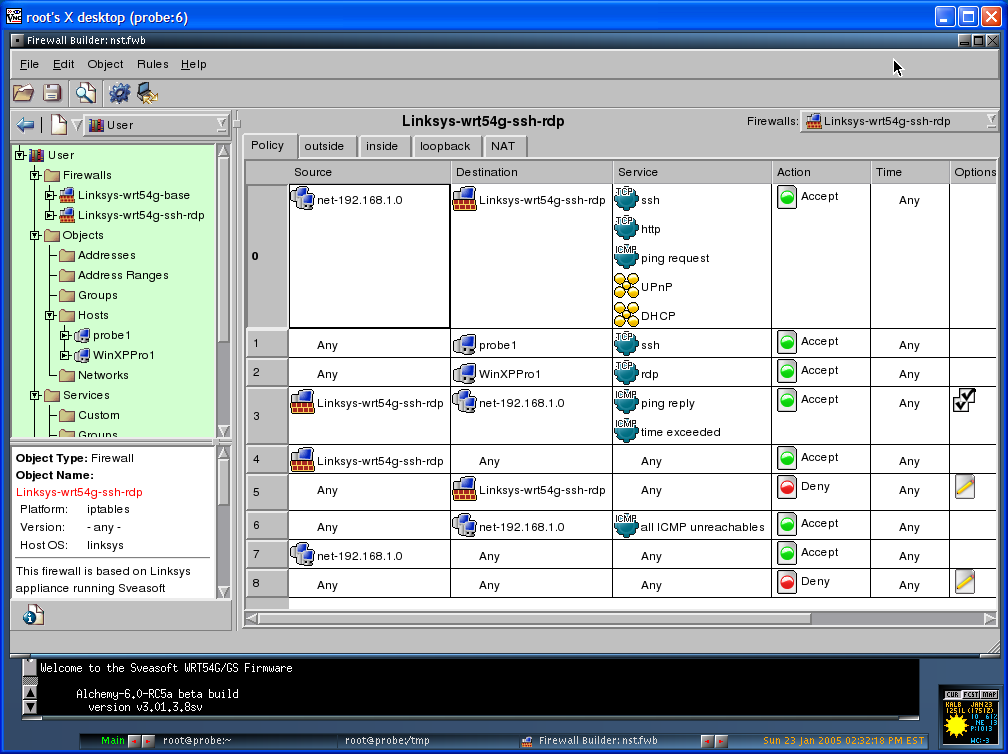The image size is (1008, 754).
Task: Select the ssh service icon in rule 0
Action: 626,199
